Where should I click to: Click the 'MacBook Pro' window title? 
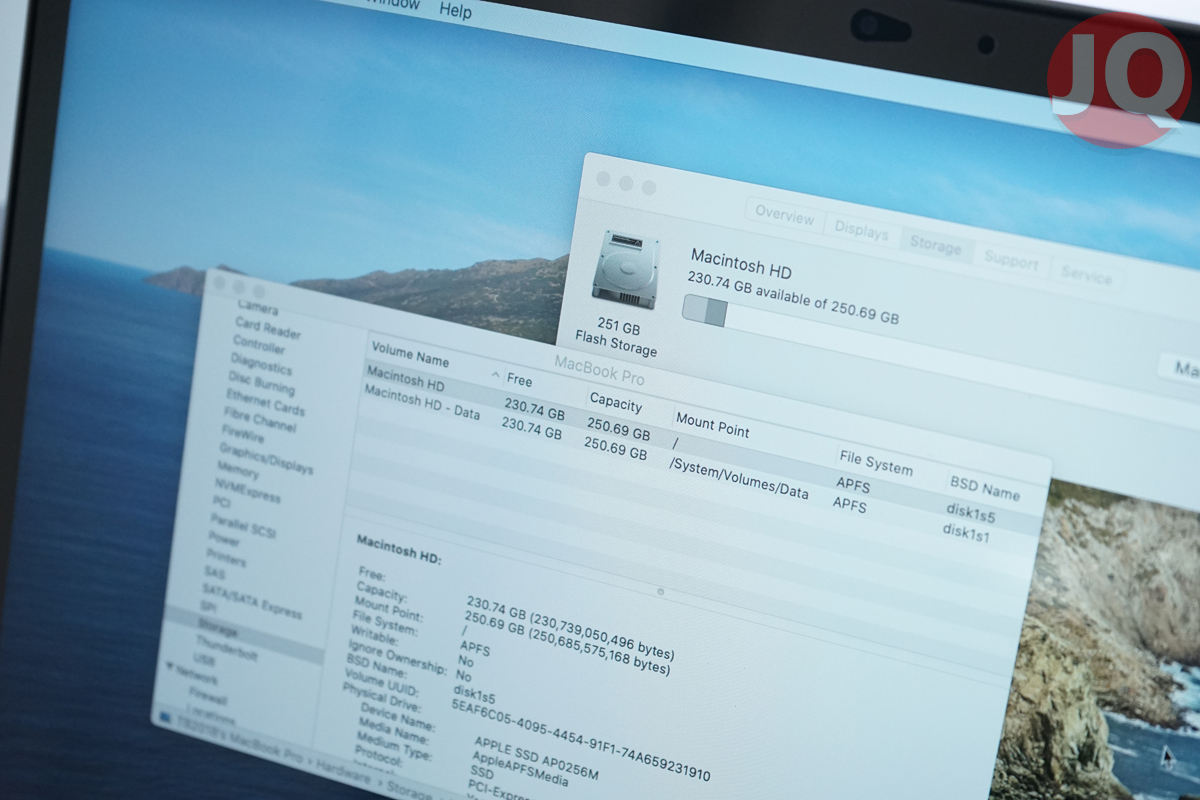(x=599, y=370)
